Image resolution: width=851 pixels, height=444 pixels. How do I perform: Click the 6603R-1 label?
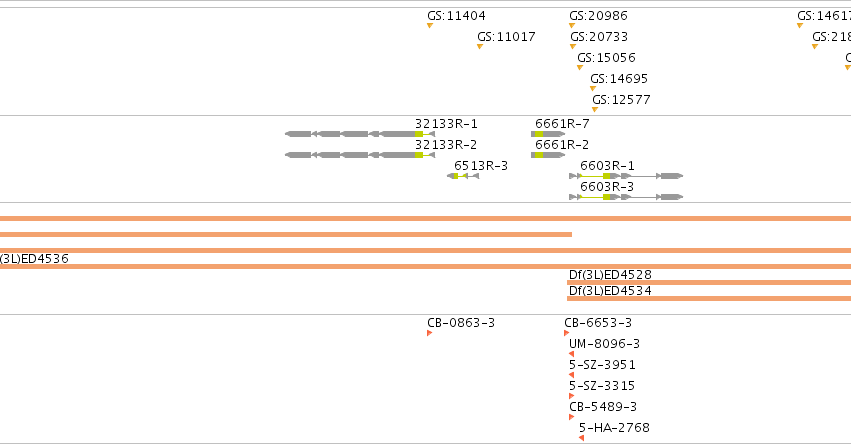(607, 166)
